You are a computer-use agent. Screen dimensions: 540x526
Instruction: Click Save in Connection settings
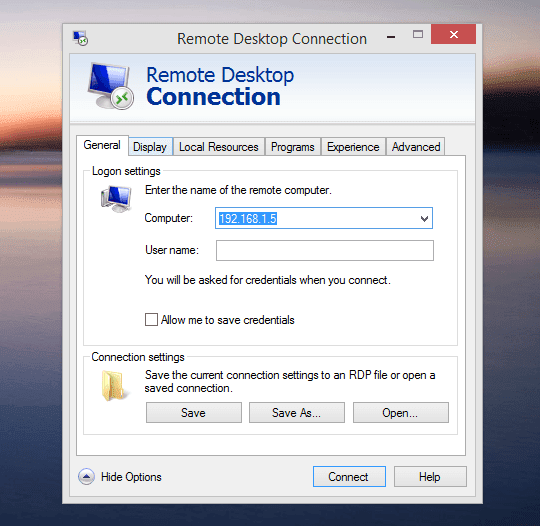click(194, 412)
